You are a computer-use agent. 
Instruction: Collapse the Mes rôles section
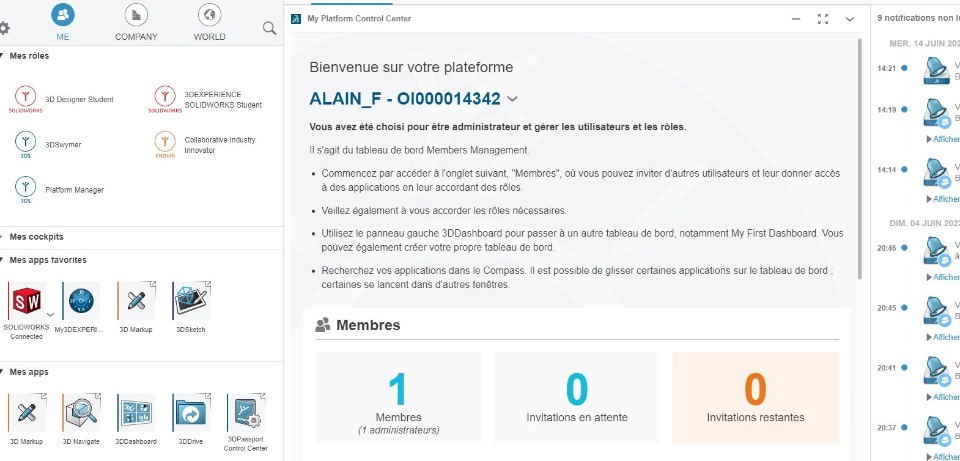coord(3,56)
